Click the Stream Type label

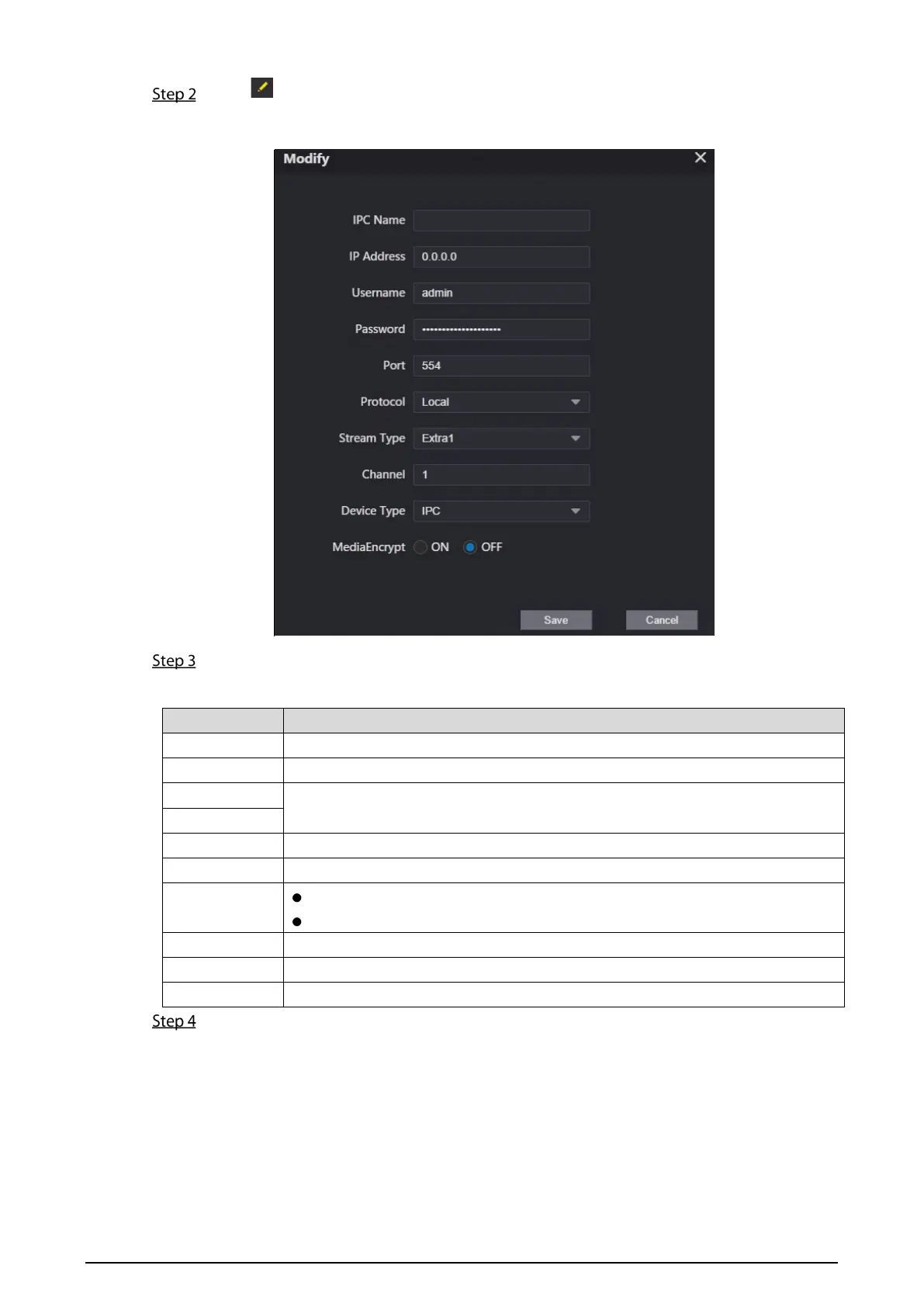tap(372, 439)
